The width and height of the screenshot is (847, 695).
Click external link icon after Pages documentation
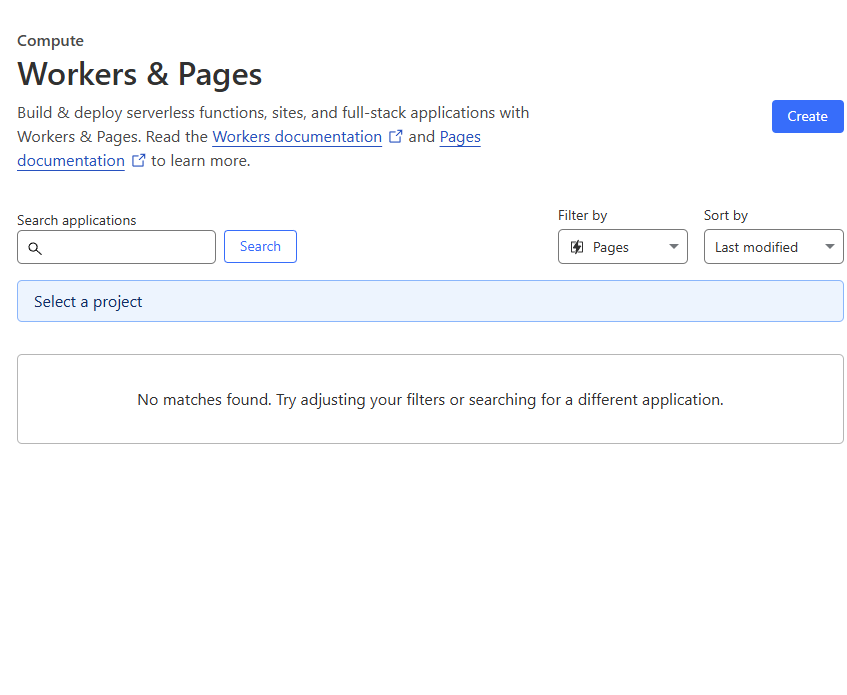[x=139, y=160]
